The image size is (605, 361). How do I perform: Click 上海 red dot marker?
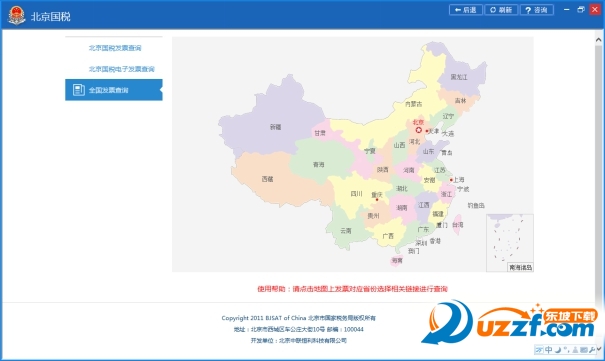(451, 180)
